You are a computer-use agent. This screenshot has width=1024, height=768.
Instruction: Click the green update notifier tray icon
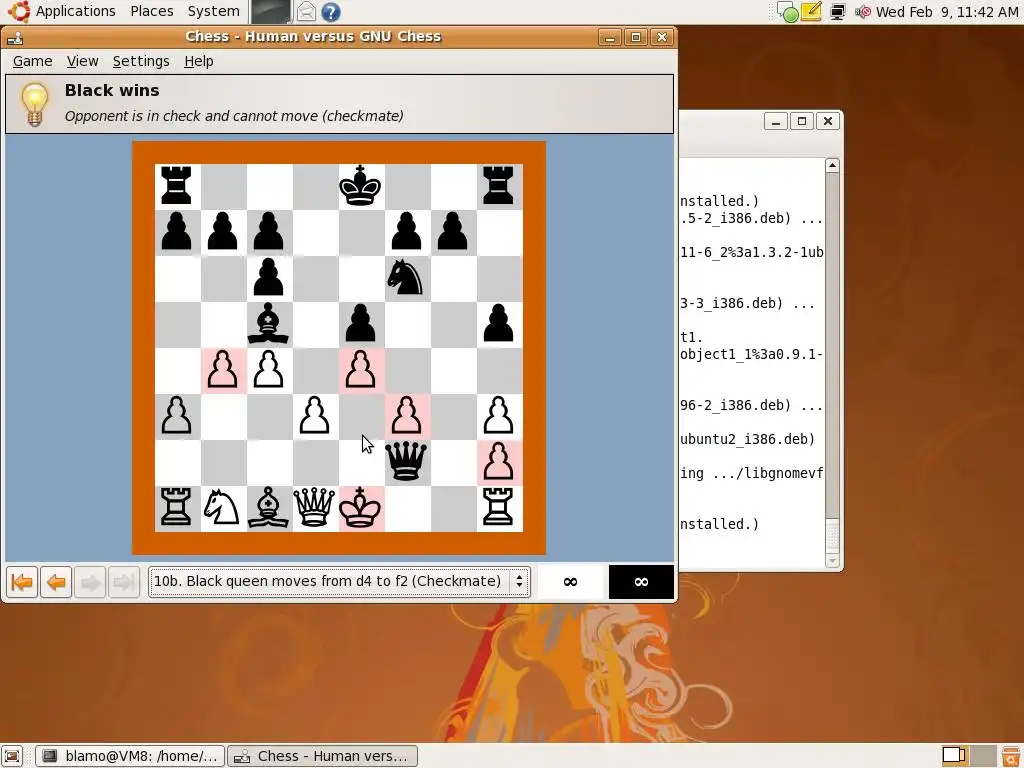[788, 12]
